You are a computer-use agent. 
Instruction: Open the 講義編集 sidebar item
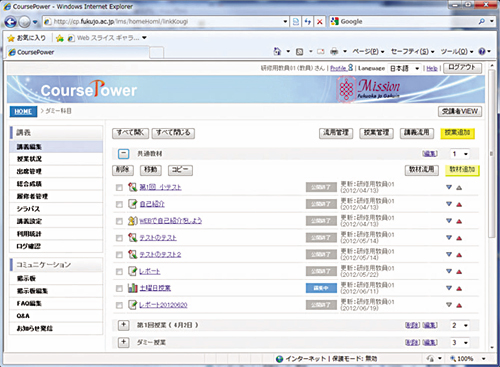(56, 147)
